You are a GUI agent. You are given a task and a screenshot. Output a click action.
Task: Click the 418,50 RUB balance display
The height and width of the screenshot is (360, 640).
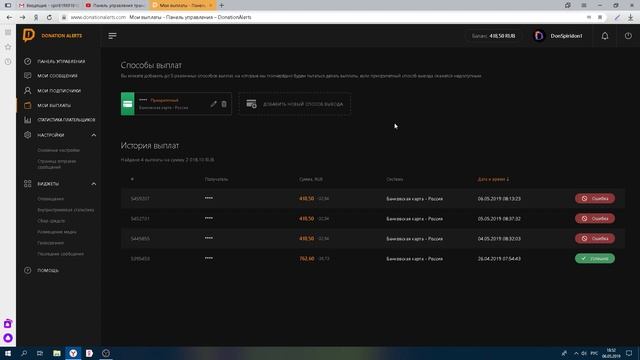(493, 36)
